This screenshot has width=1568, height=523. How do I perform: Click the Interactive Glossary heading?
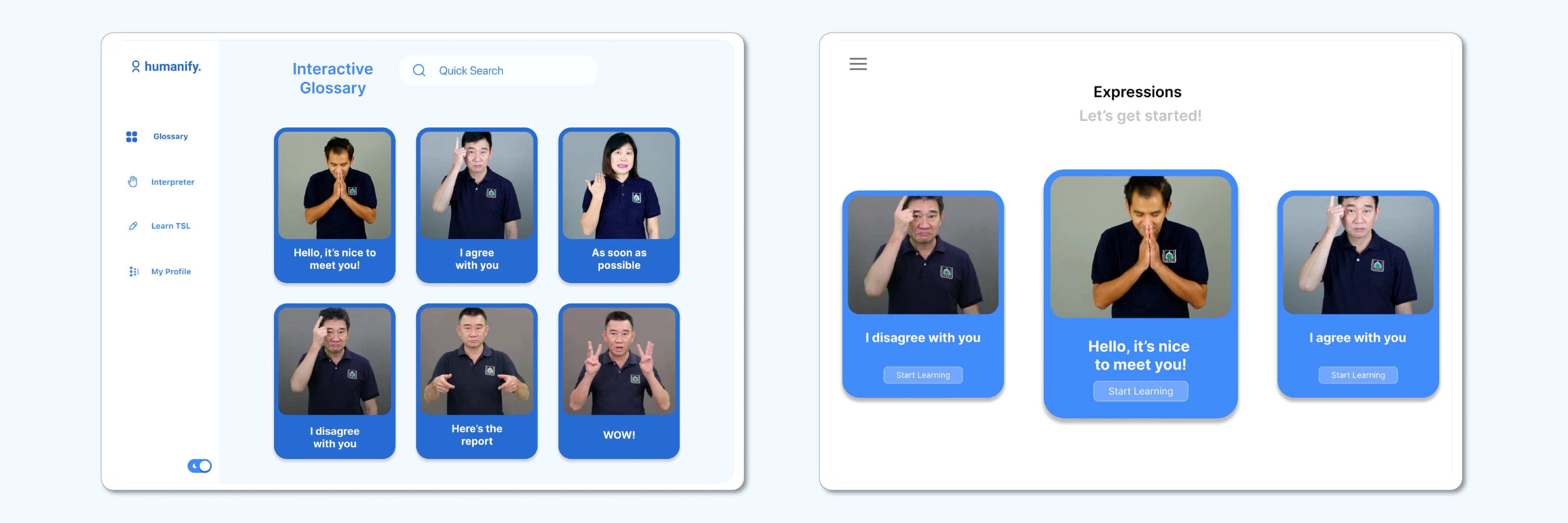pyautogui.click(x=333, y=78)
